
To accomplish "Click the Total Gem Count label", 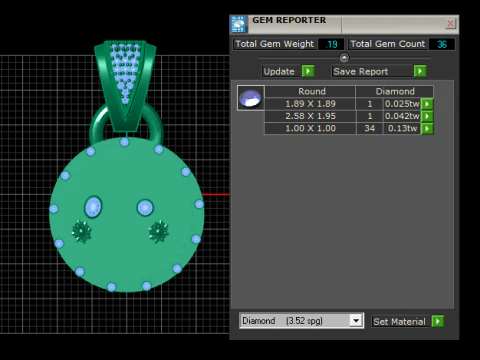I will pyautogui.click(x=388, y=44).
